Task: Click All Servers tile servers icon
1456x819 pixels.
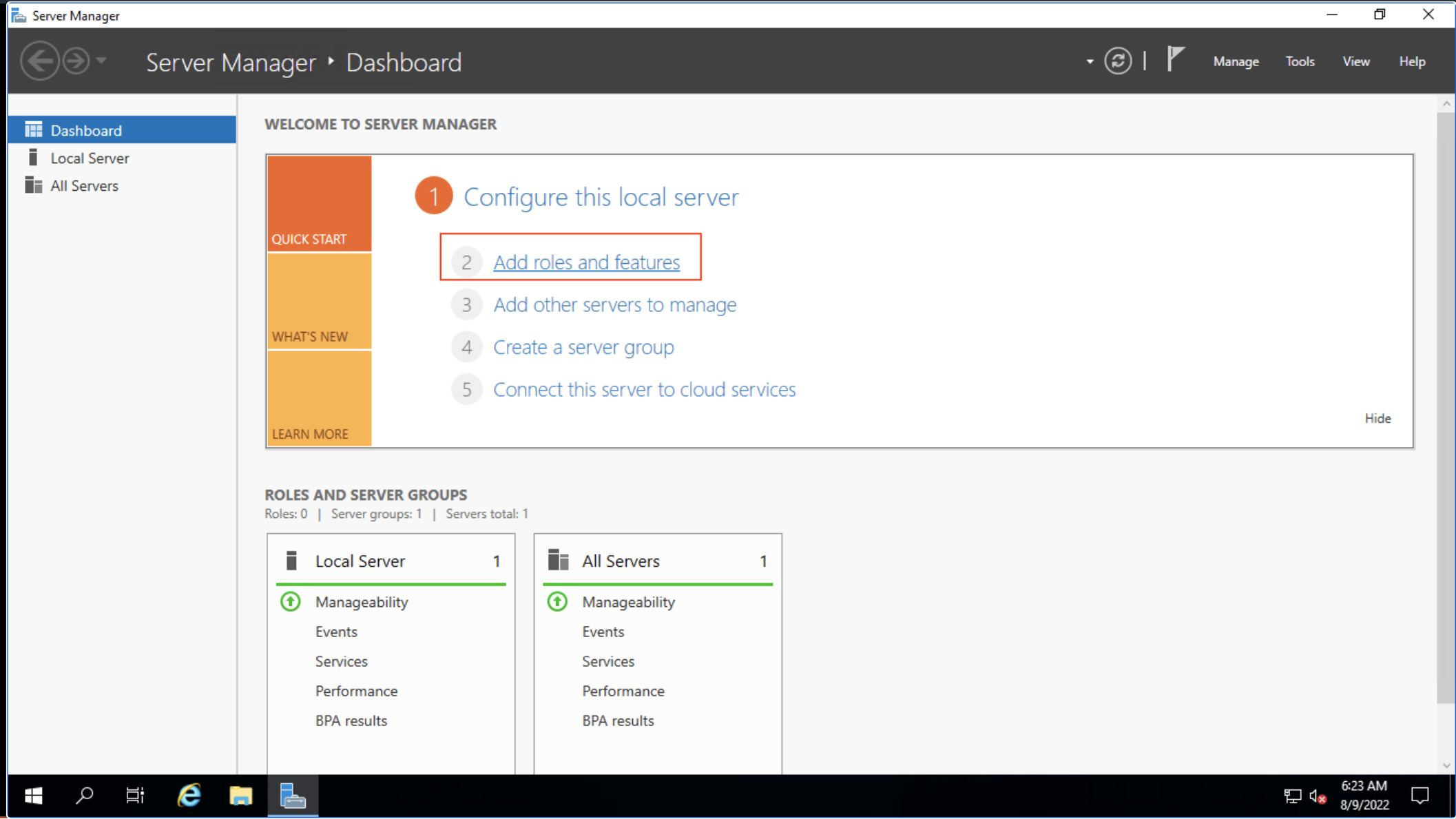Action: click(558, 561)
